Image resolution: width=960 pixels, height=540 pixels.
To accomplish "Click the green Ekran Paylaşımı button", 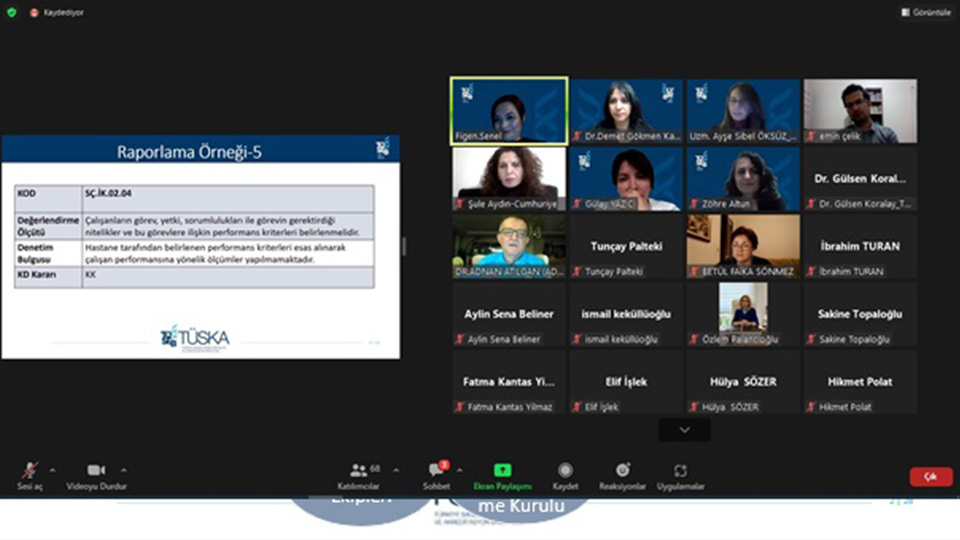I will click(x=502, y=474).
